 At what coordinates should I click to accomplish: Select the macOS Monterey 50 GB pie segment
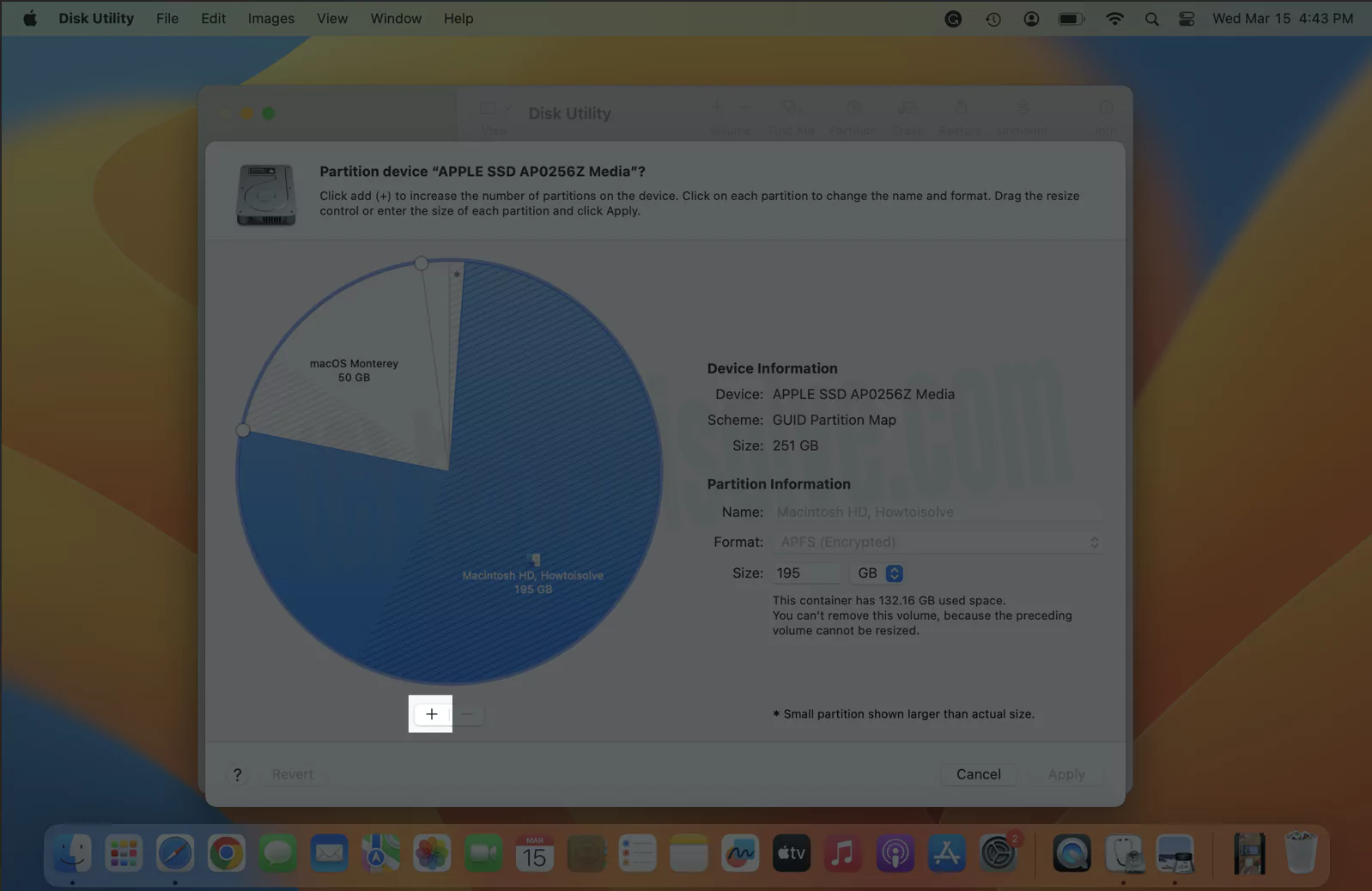354,370
